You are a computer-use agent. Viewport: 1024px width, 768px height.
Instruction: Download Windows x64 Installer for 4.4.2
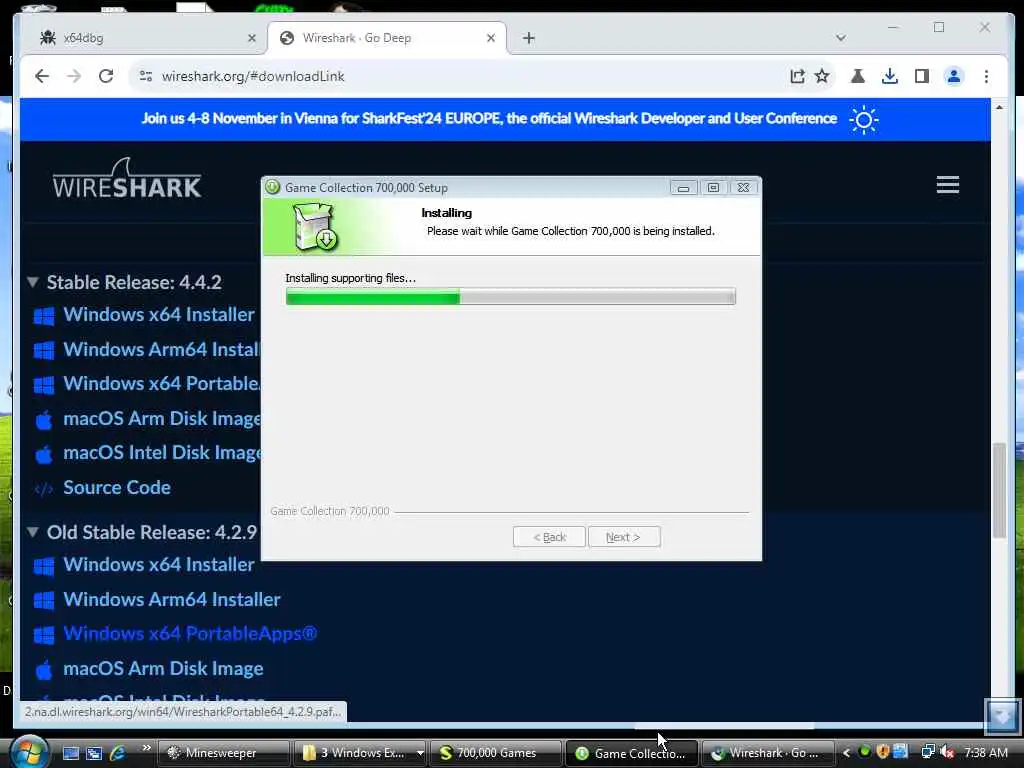coord(159,315)
